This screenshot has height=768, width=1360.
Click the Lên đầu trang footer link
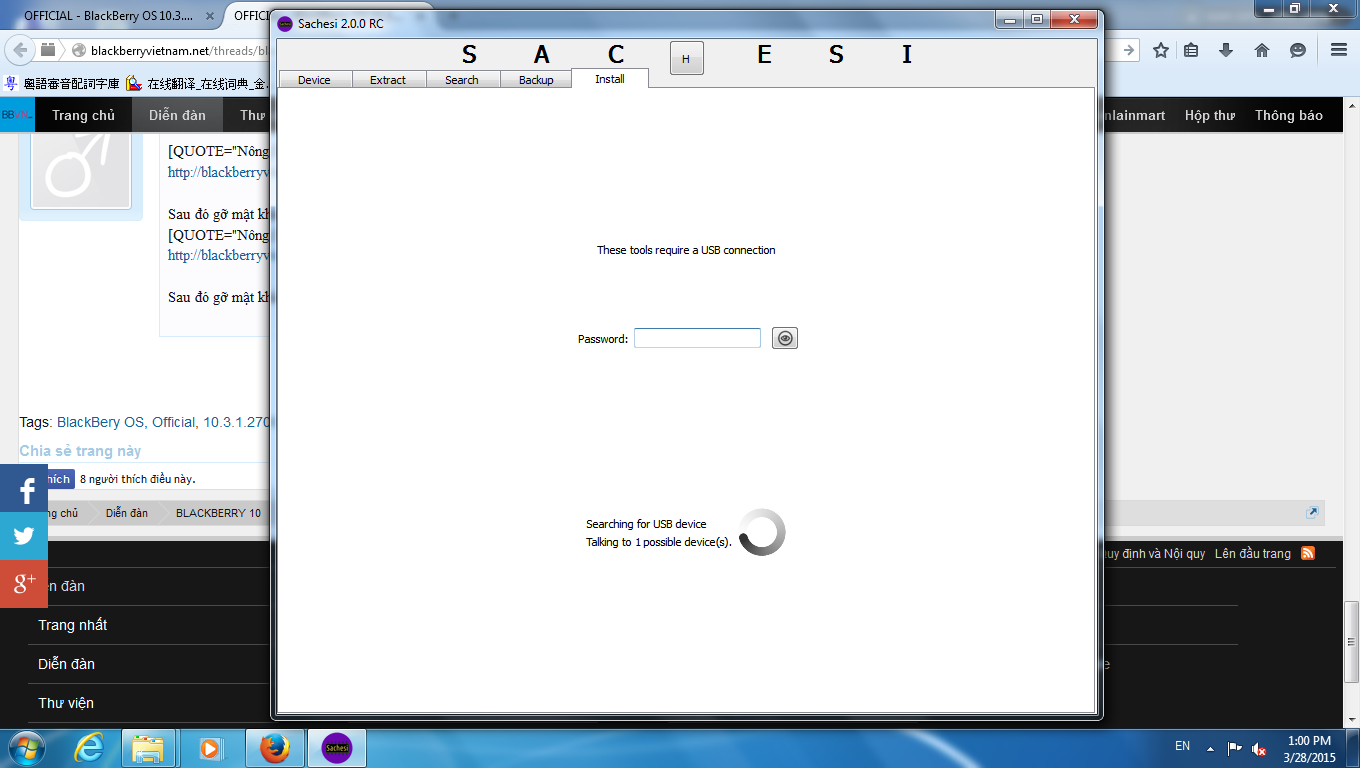point(1253,553)
